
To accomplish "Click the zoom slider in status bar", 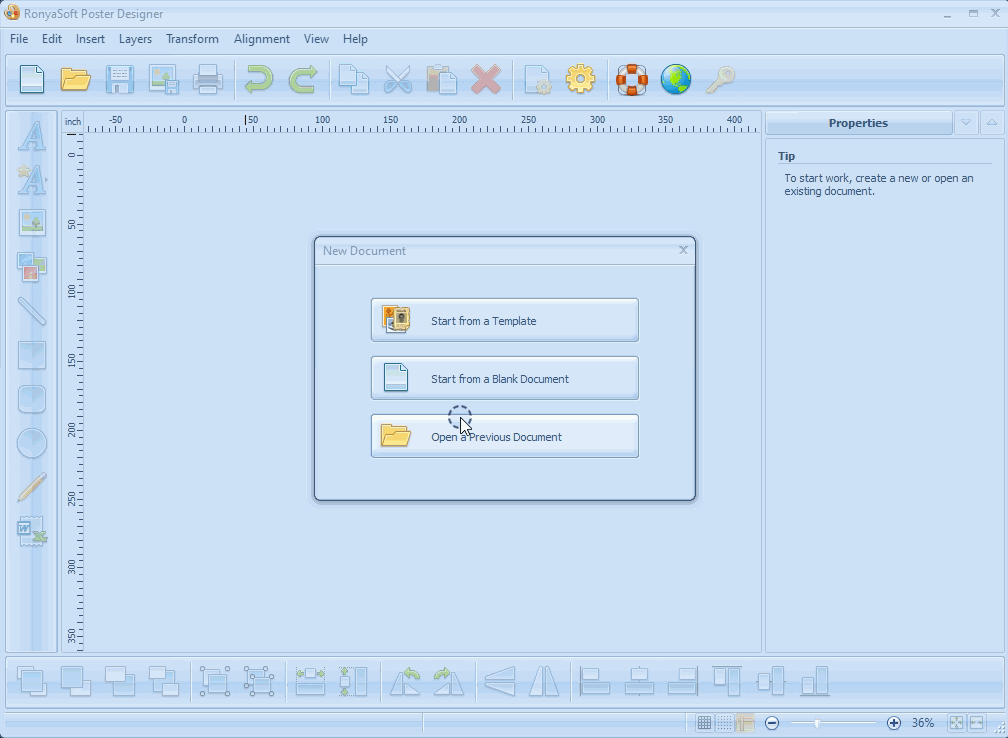I will (832, 723).
